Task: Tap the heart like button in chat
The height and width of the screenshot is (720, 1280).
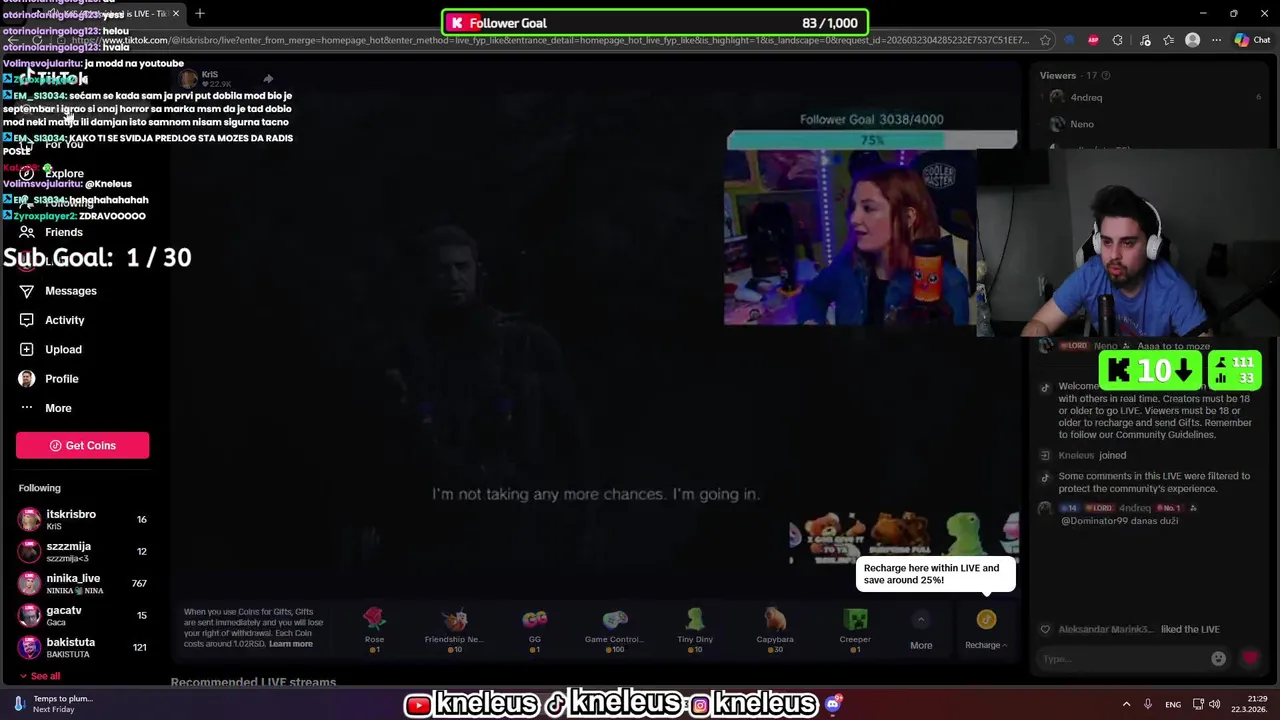Action: click(x=1250, y=658)
